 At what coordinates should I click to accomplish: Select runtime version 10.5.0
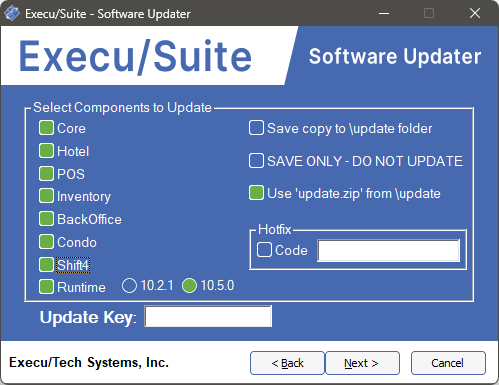point(189,286)
